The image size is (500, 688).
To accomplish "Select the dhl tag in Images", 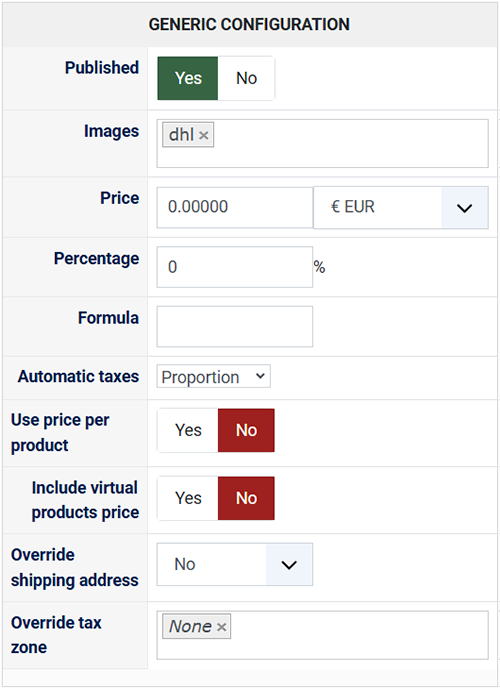I will click(181, 135).
